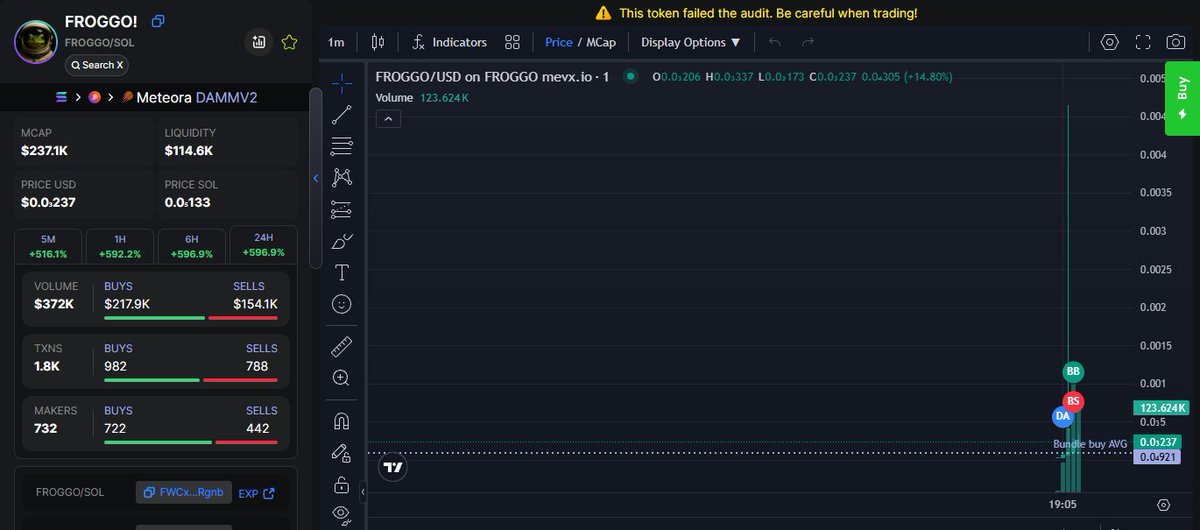Image resolution: width=1200 pixels, height=530 pixels.
Task: Collapse the drawing toolbar small arrow
Action: click(x=362, y=493)
